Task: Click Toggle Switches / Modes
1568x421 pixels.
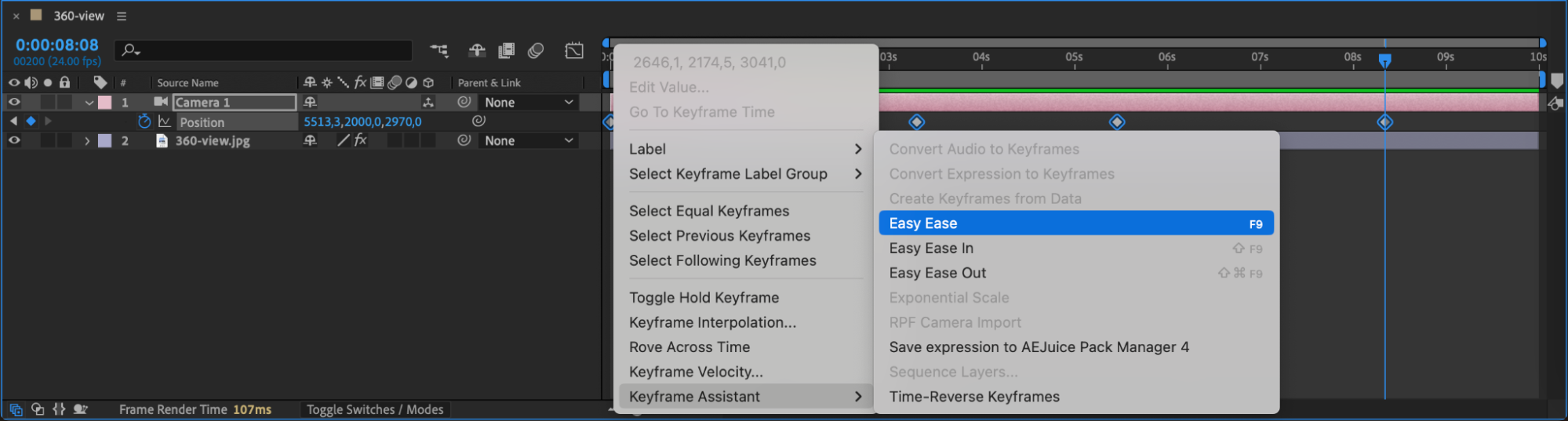Action: (375, 409)
